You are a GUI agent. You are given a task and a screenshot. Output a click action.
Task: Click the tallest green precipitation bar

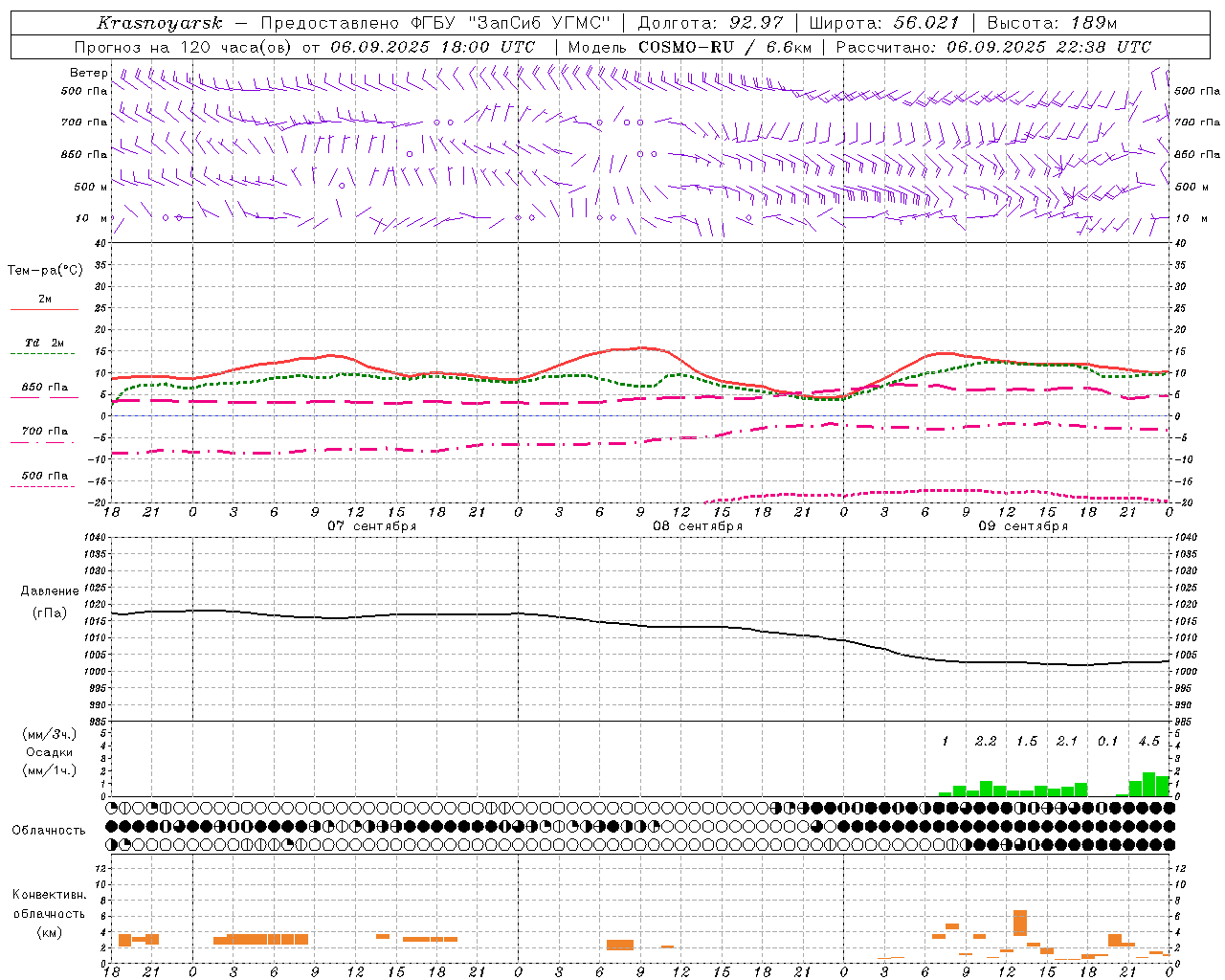click(1148, 785)
